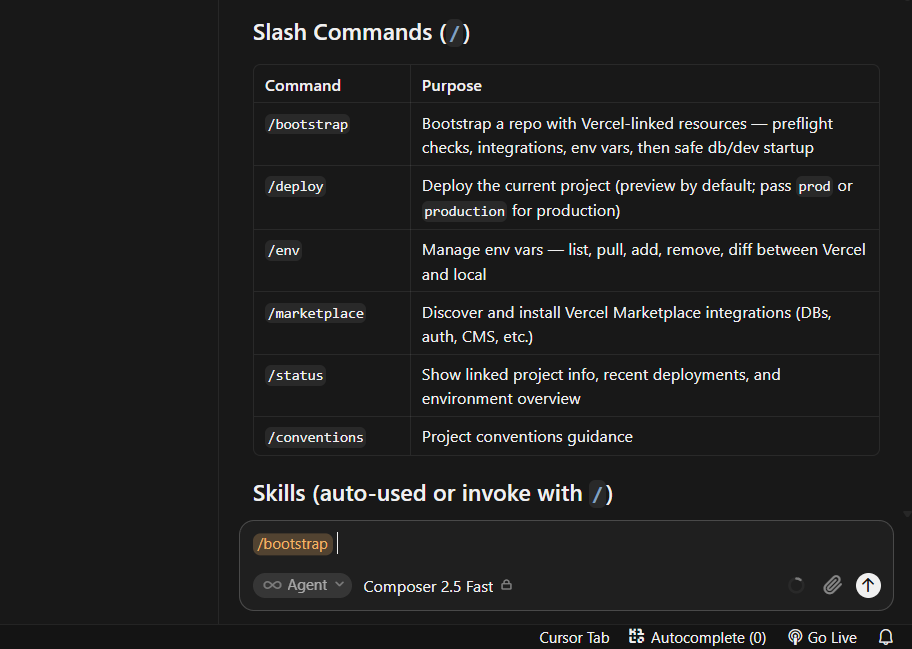912x649 pixels.
Task: Open the Agent mode dropdown chevron
Action: pyautogui.click(x=340, y=584)
